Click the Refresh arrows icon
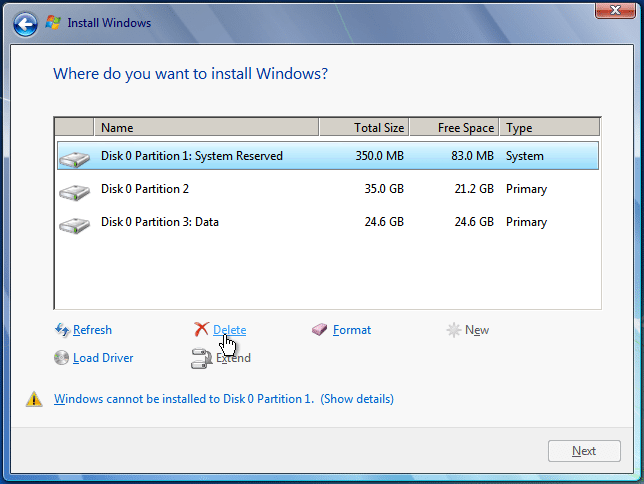The height and width of the screenshot is (484, 644). click(62, 330)
